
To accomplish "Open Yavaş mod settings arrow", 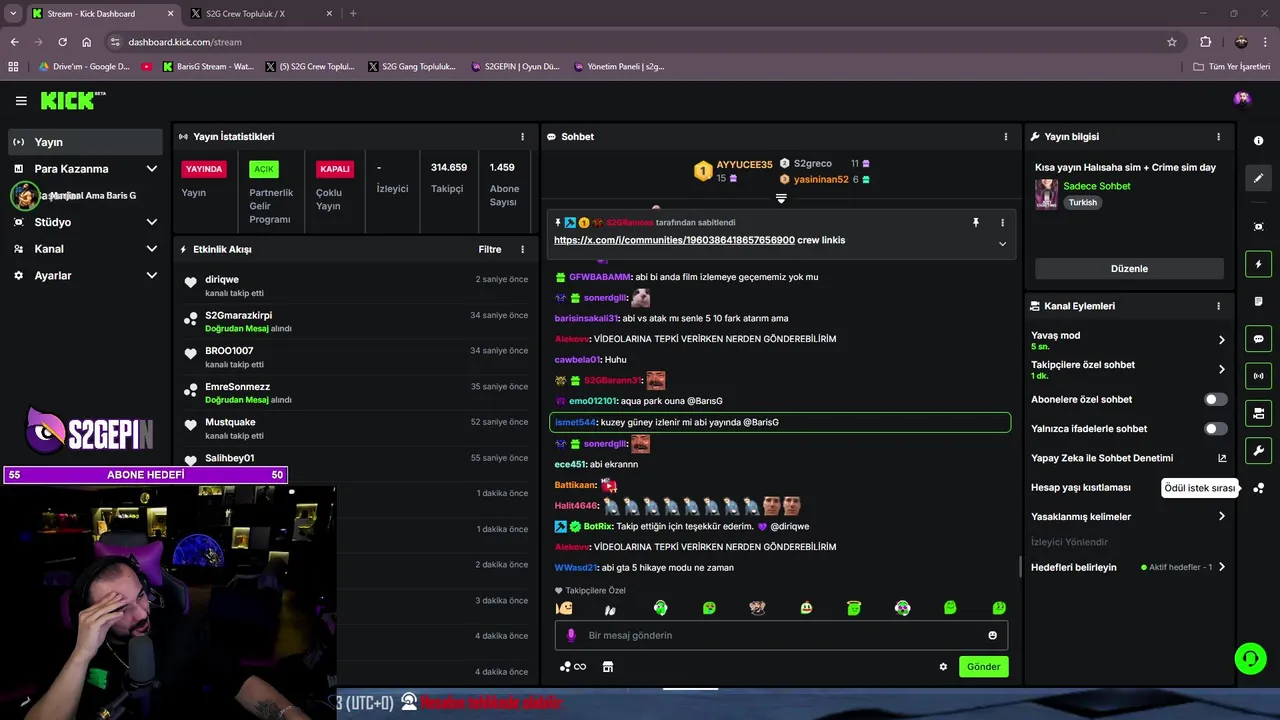I will tap(1221, 340).
